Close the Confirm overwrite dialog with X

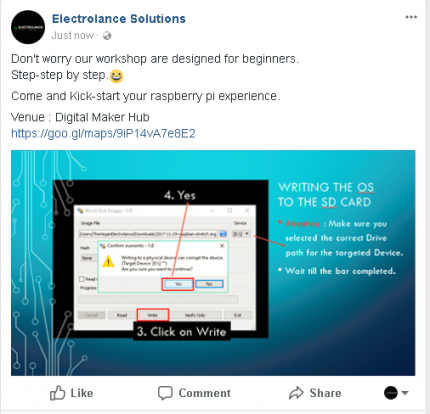point(222,246)
